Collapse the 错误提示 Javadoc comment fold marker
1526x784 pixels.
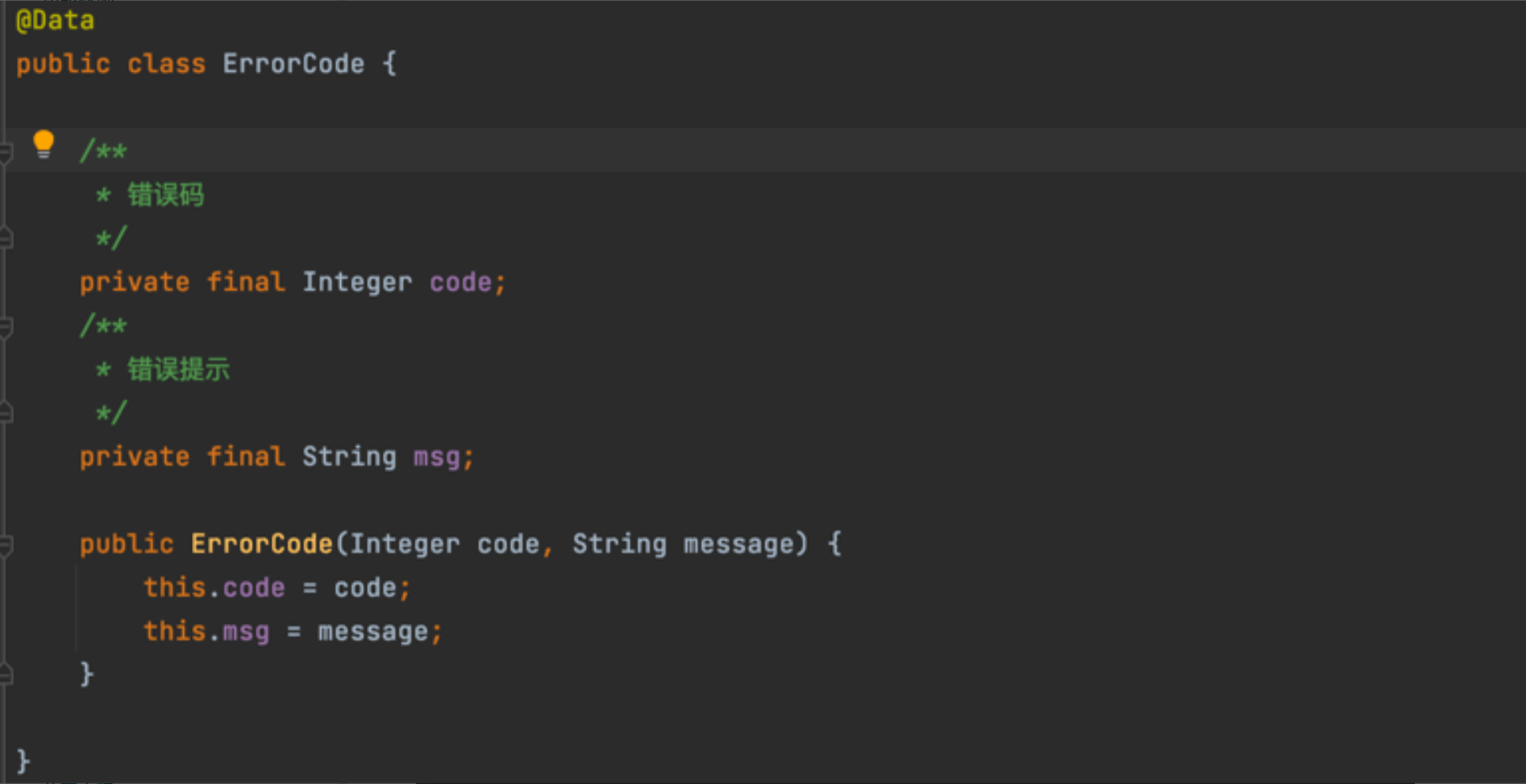point(6,326)
